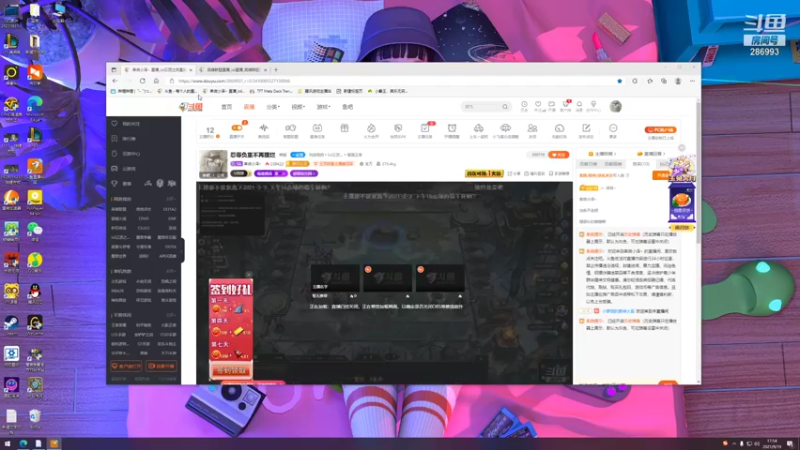The height and width of the screenshot is (450, 800).
Task: Expand the 分类 dropdown in navigation
Action: 273,107
